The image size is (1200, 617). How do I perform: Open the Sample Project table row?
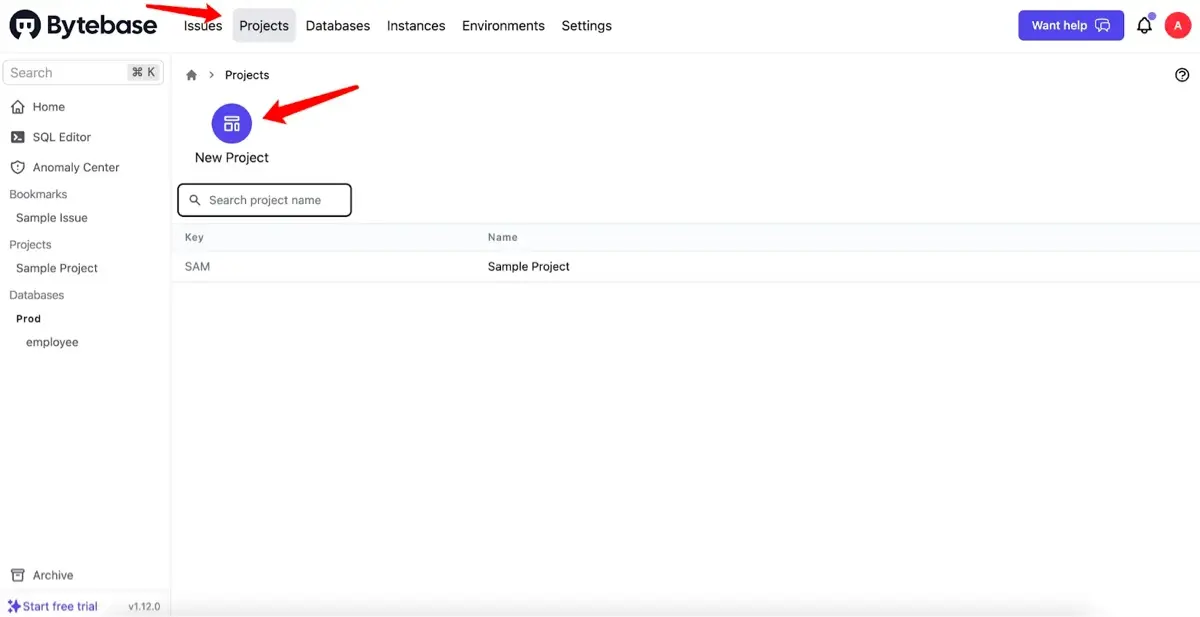(528, 267)
